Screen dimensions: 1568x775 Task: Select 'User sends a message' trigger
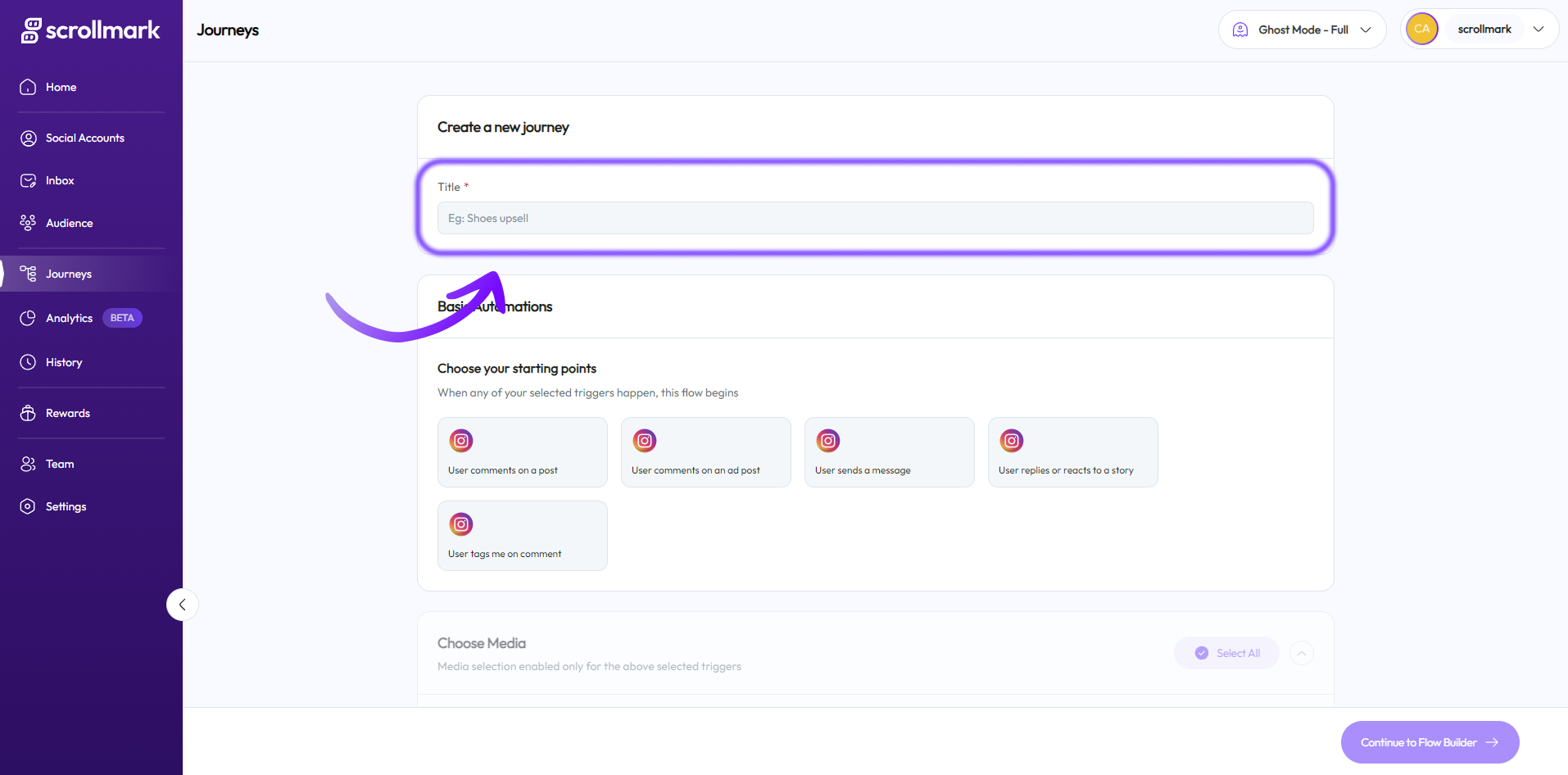[x=889, y=452]
